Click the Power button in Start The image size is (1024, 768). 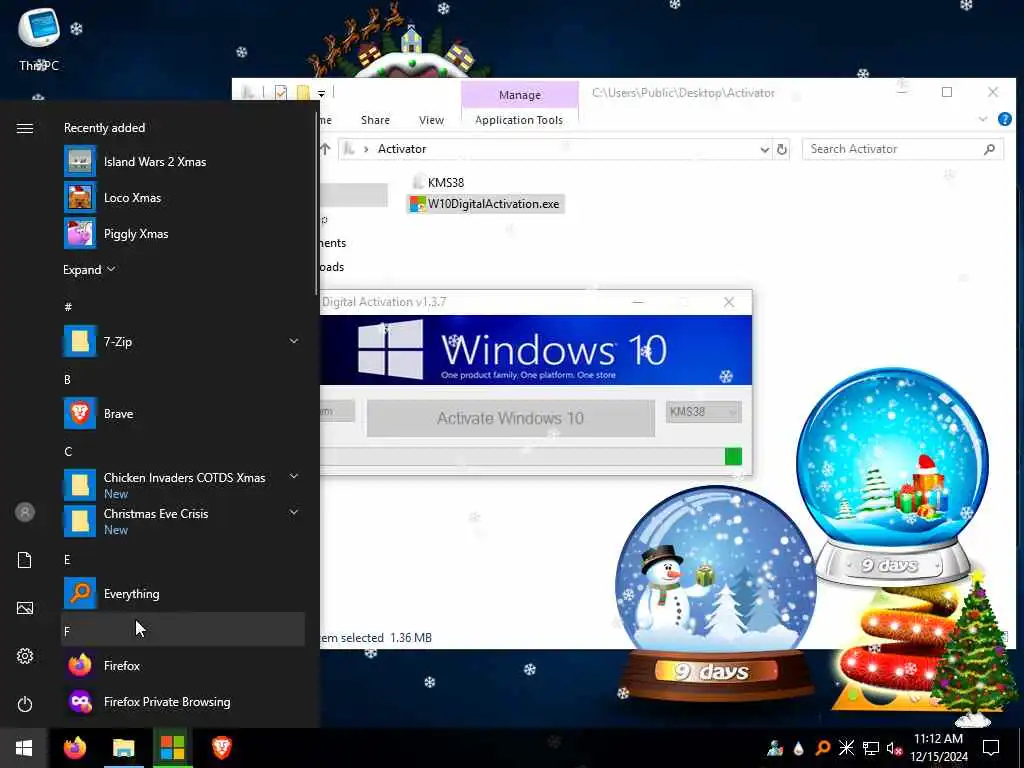(x=25, y=704)
